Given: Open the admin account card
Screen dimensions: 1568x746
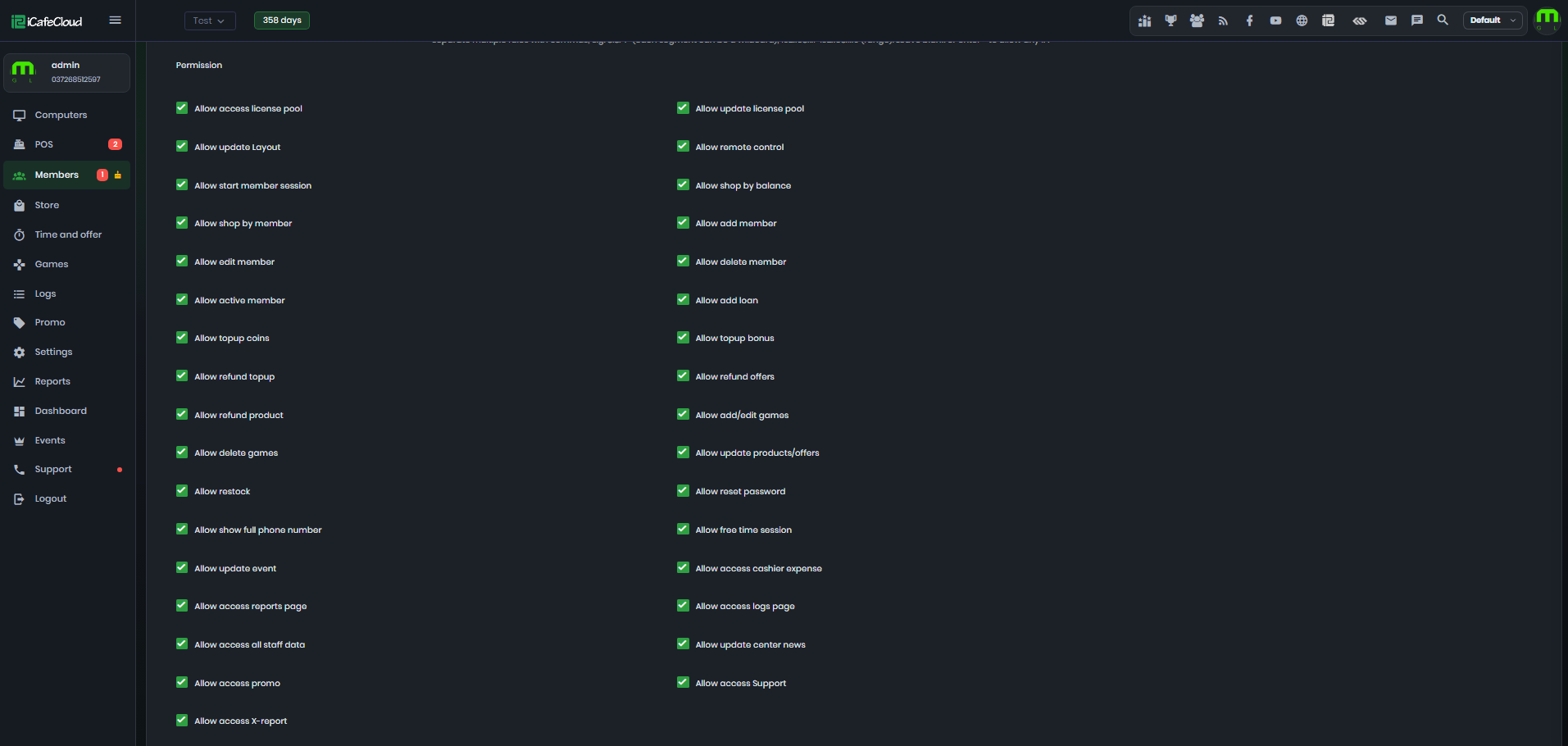Looking at the screenshot, I should click(x=66, y=73).
